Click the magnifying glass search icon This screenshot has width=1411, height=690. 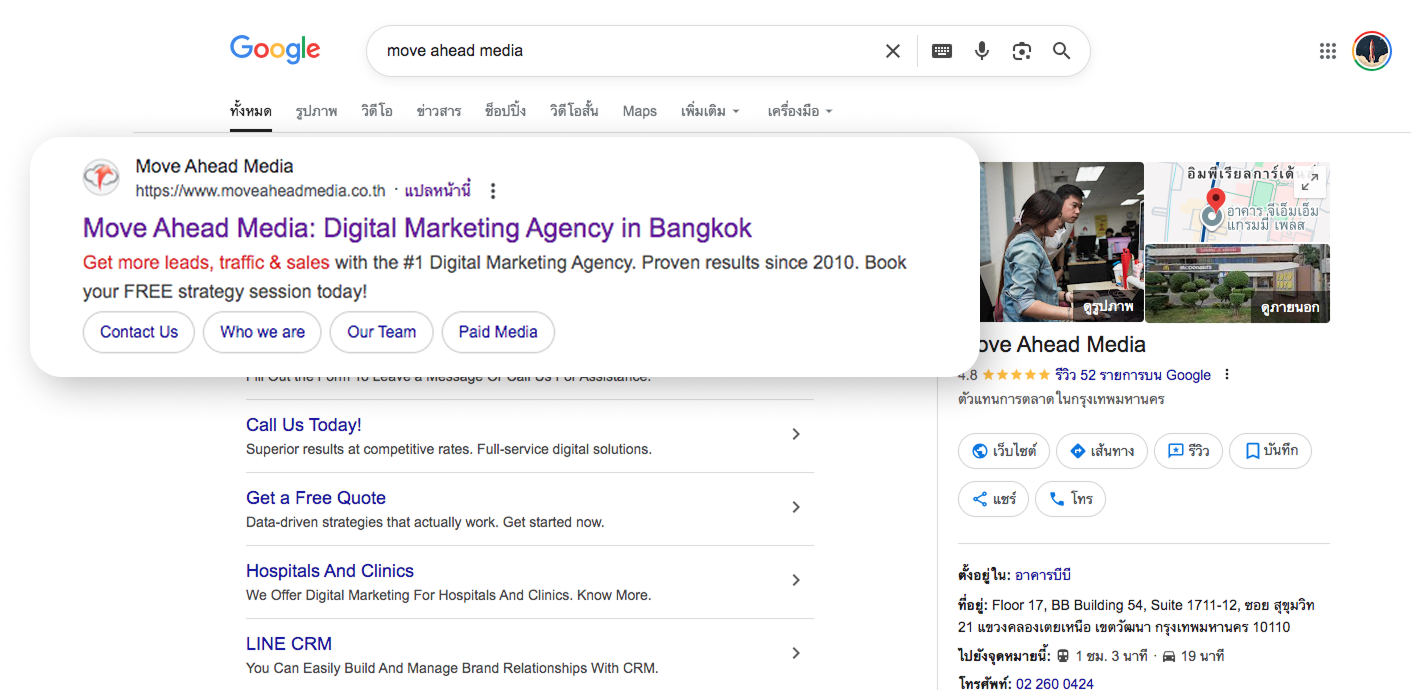(x=1061, y=51)
